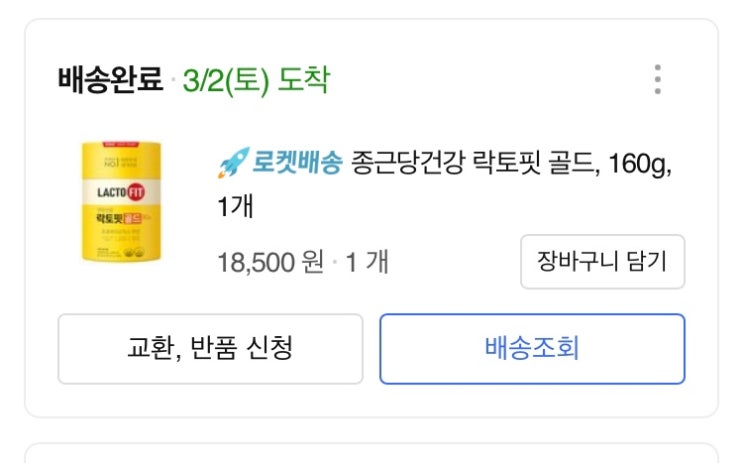The image size is (743, 463).
Task: Click the blue 로켓배송 badge text
Action: pyautogui.click(x=296, y=164)
